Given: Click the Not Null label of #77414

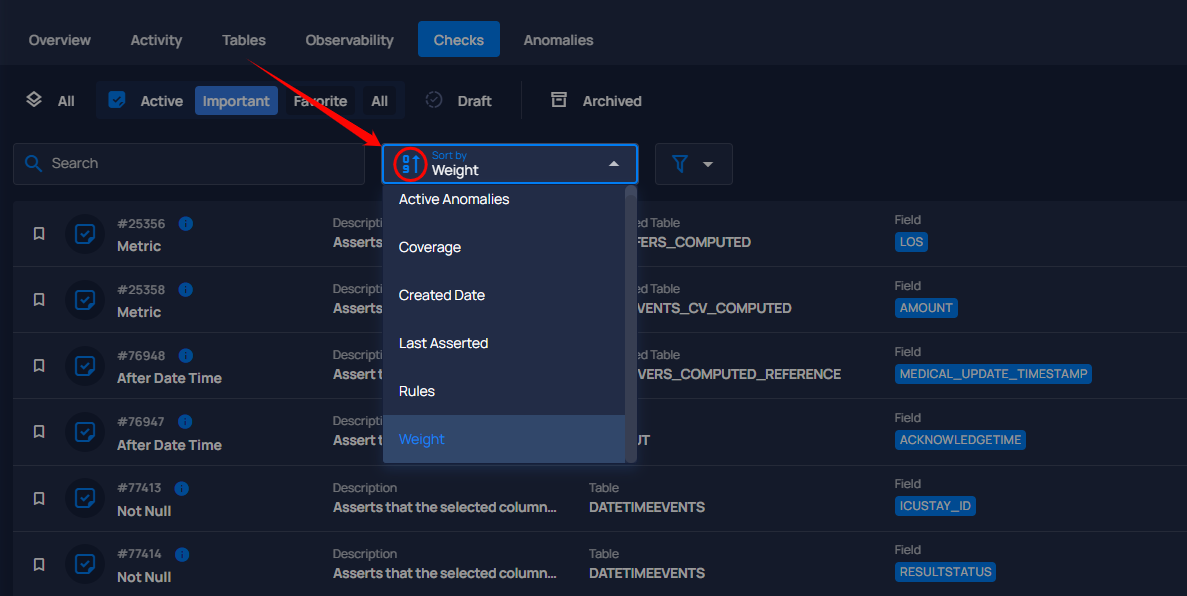Looking at the screenshot, I should 144,577.
